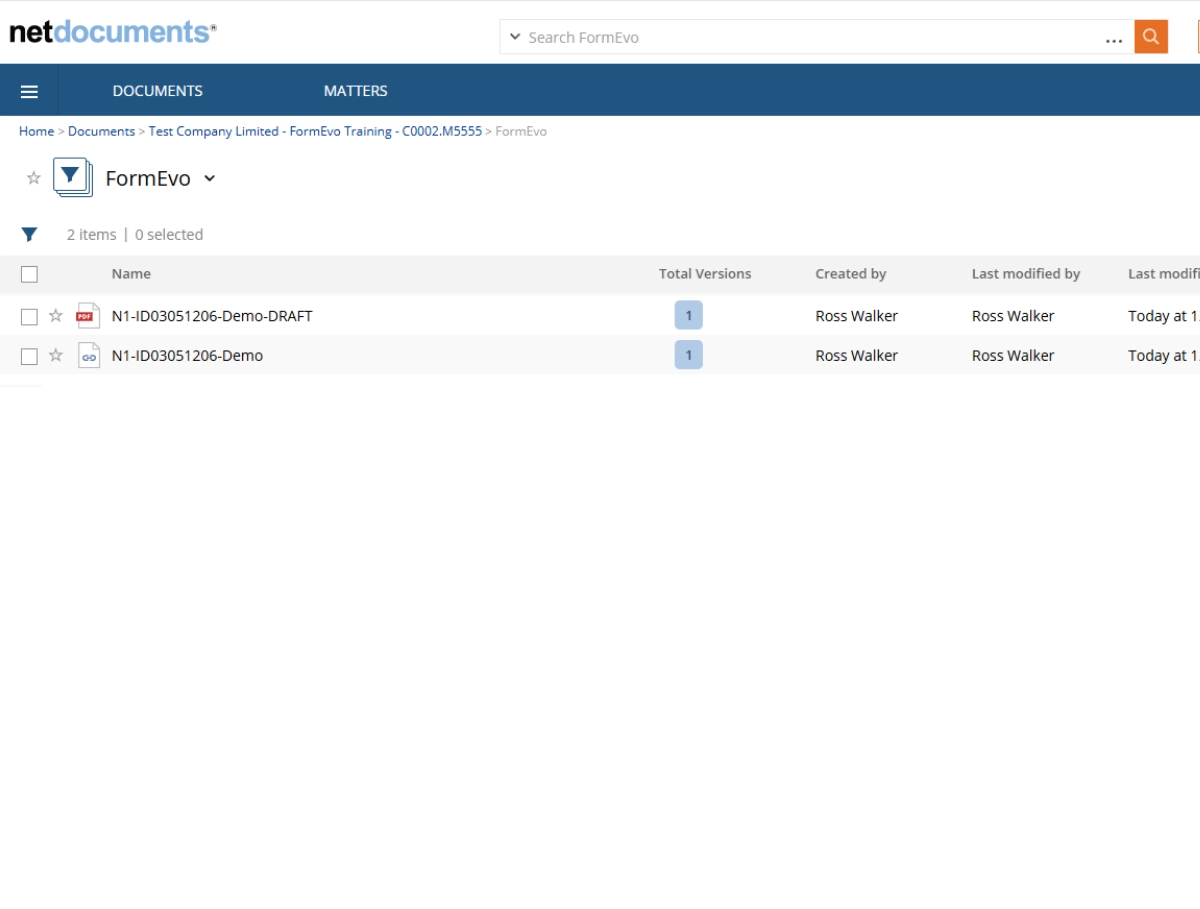The height and width of the screenshot is (909, 1200).
Task: Star the N1-ID03051206-Demo link document
Action: tap(56, 355)
